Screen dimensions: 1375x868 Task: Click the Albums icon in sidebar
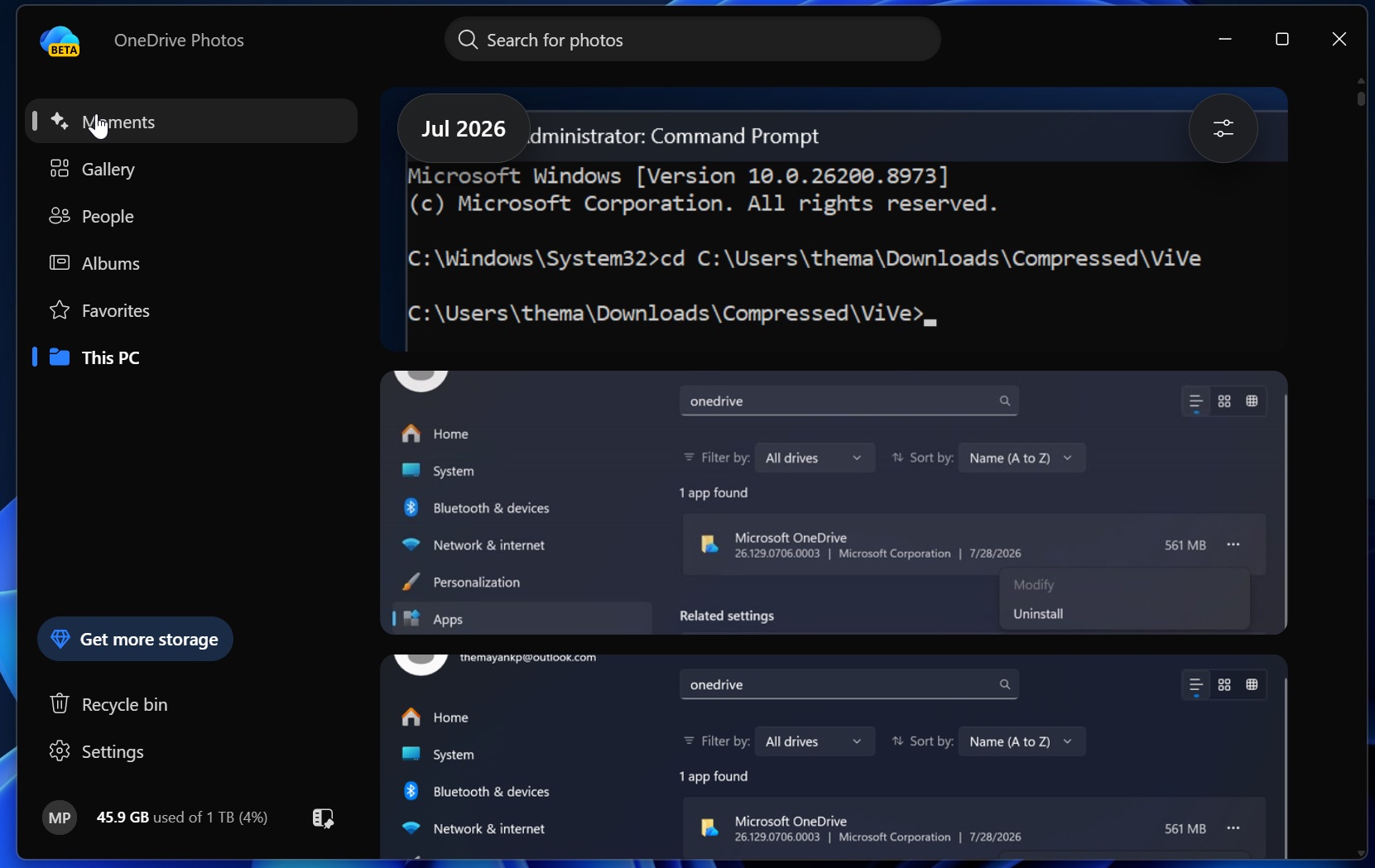(x=60, y=263)
